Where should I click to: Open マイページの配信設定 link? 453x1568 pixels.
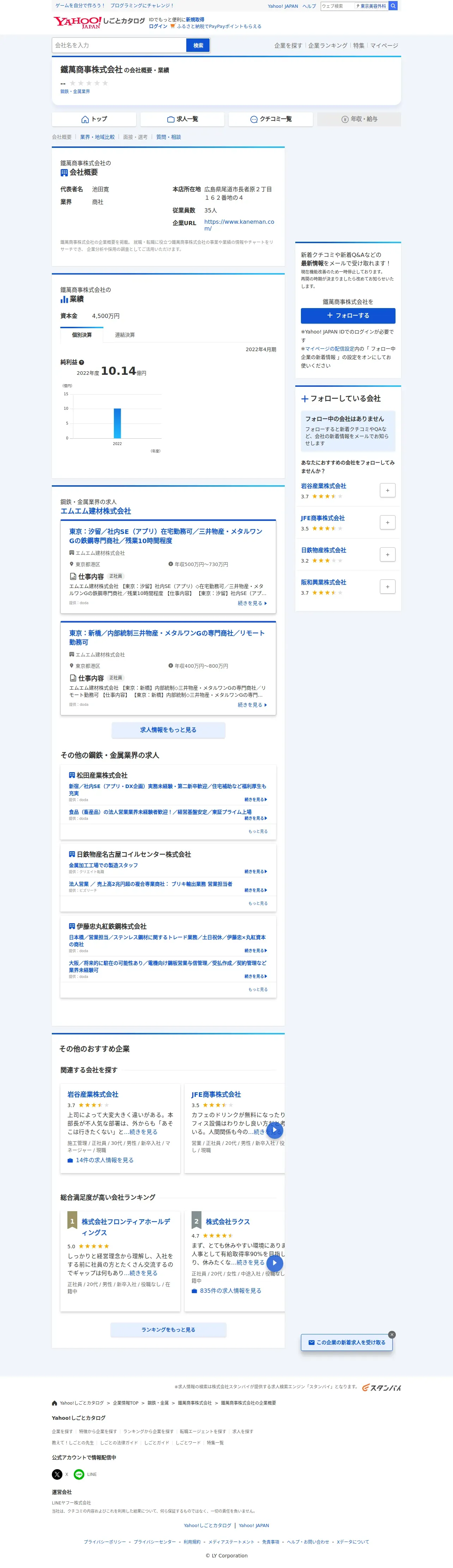330,349
